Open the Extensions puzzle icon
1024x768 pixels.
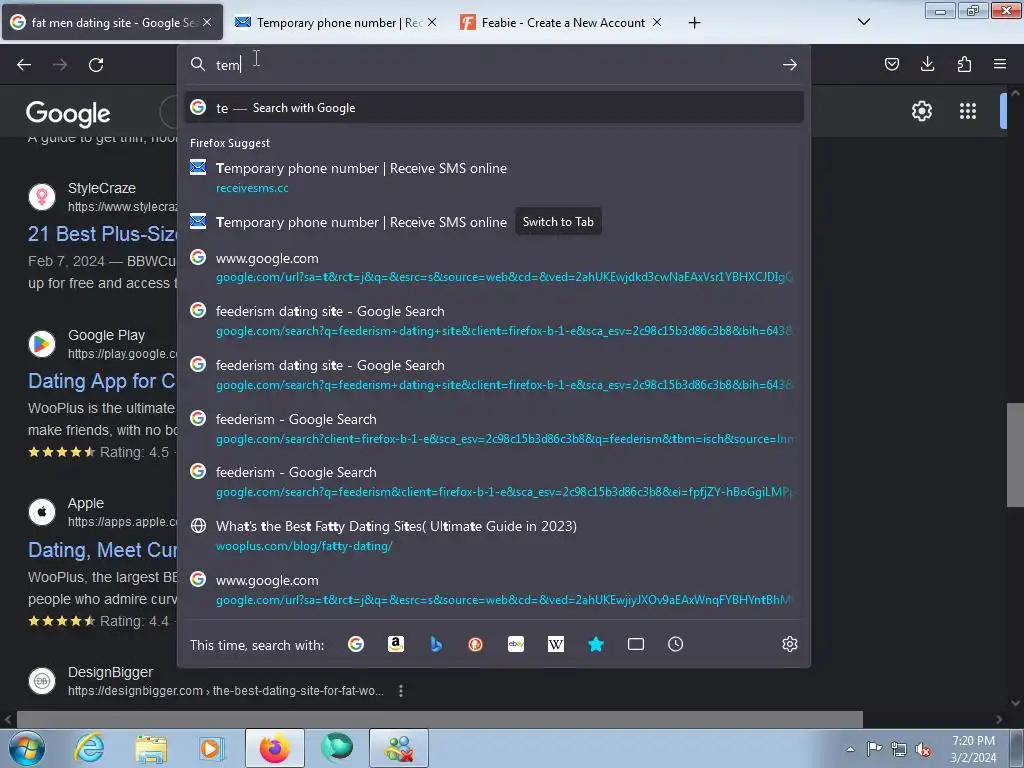click(x=964, y=64)
